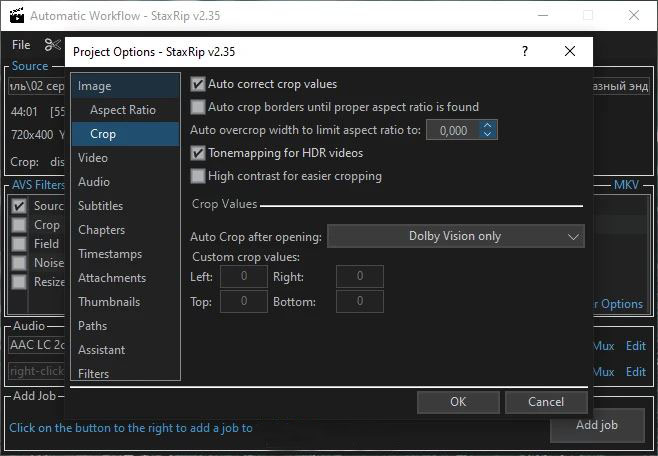Image resolution: width=658 pixels, height=456 pixels.
Task: Click the AVS Filters section link
Action: click(38, 185)
